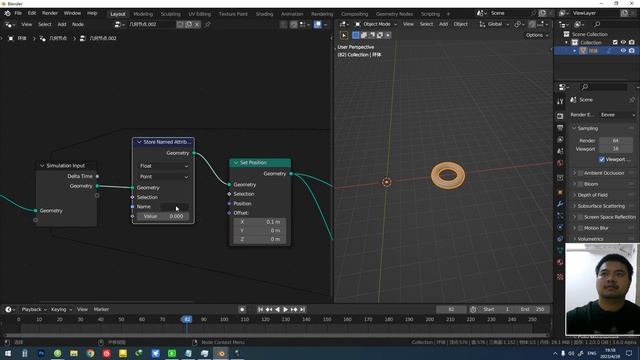Toggle render camera icon of Collection row

pos(631,42)
